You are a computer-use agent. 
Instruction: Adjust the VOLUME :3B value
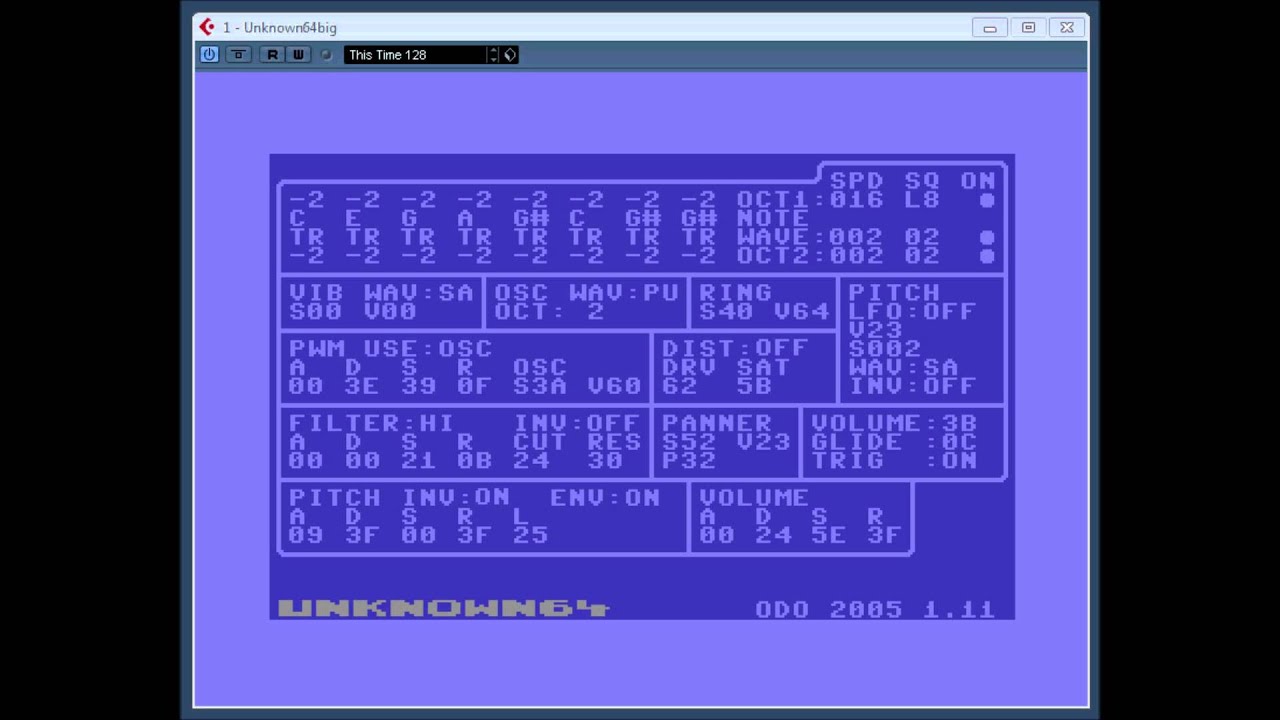click(x=894, y=424)
